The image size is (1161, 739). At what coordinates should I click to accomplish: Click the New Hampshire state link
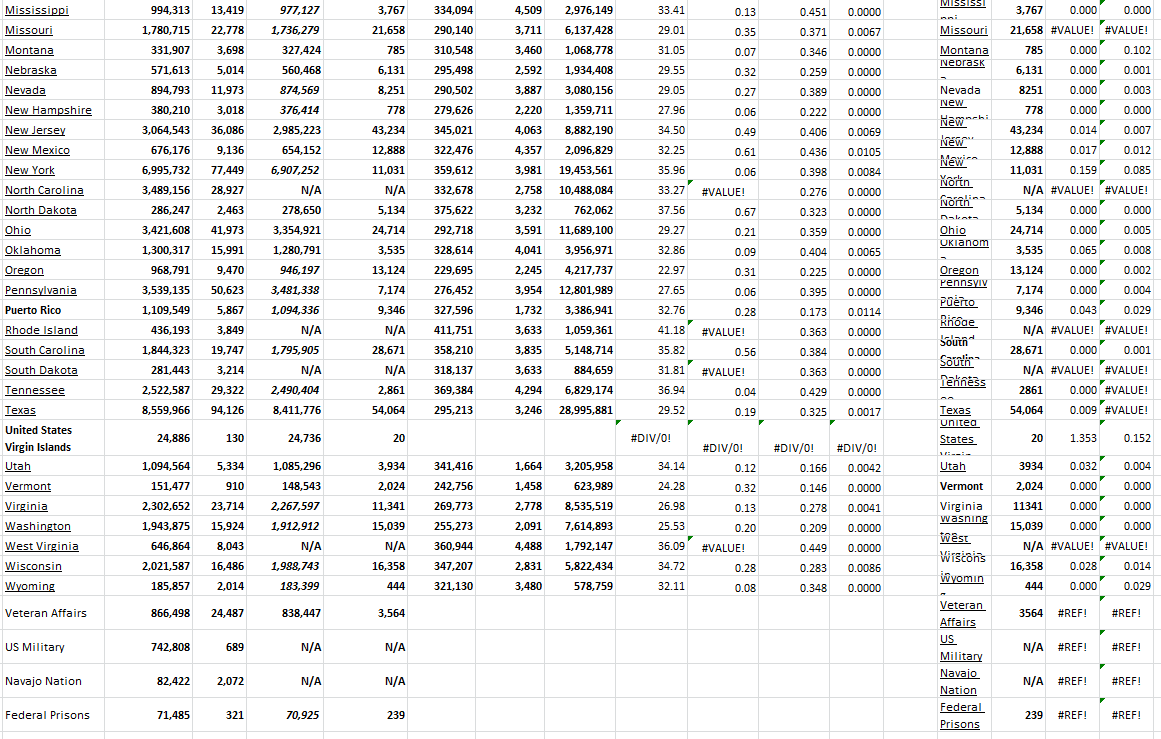tap(48, 110)
